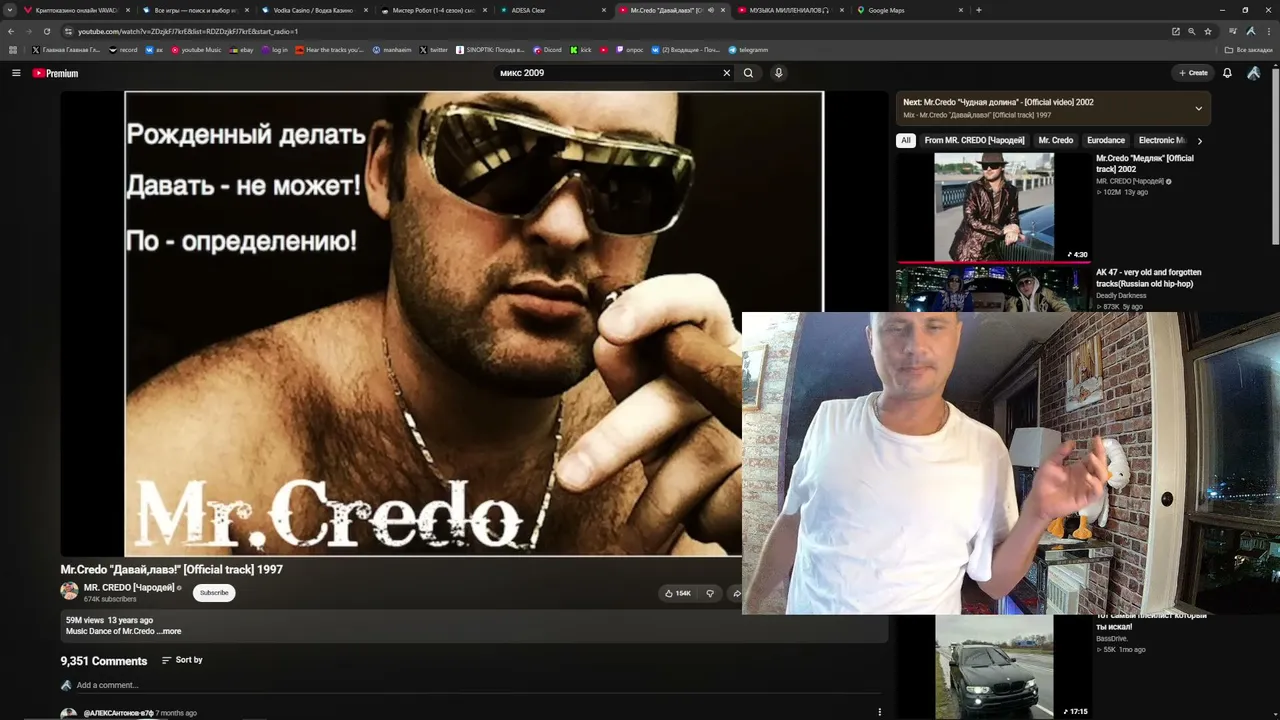Click the Create button
This screenshot has height=720, width=1280.
tap(1193, 73)
